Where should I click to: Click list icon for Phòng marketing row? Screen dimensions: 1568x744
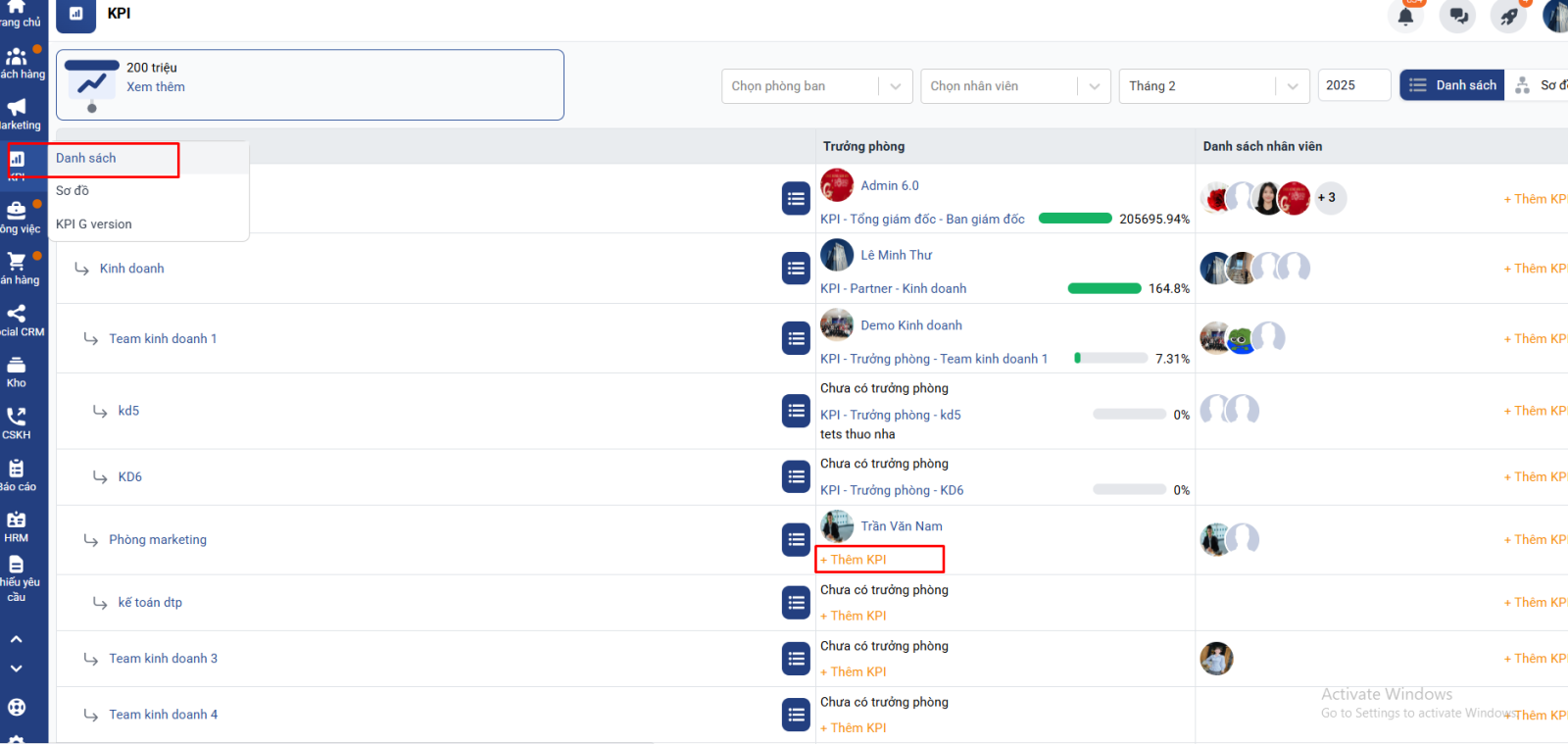796,540
